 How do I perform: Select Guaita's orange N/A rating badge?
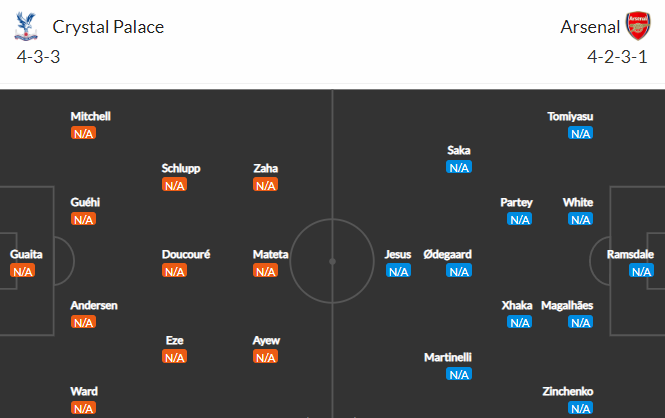[x=22, y=271]
